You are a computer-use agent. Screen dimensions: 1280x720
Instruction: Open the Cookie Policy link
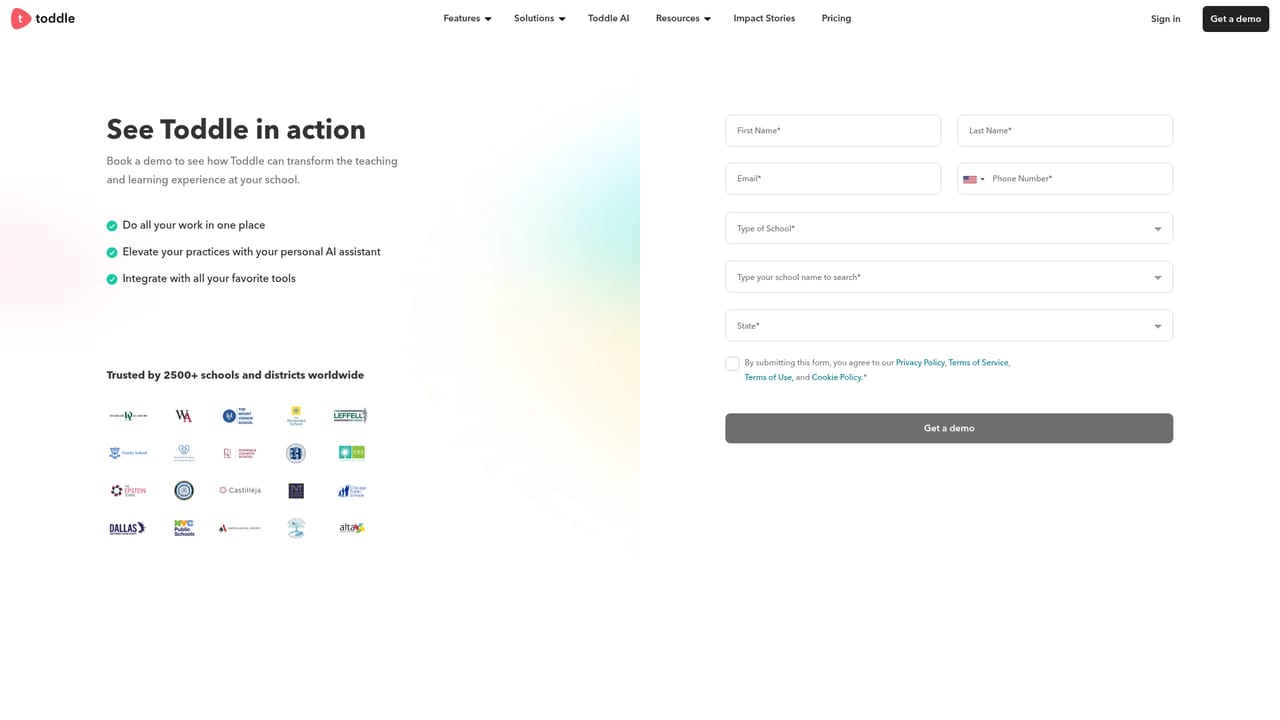836,378
